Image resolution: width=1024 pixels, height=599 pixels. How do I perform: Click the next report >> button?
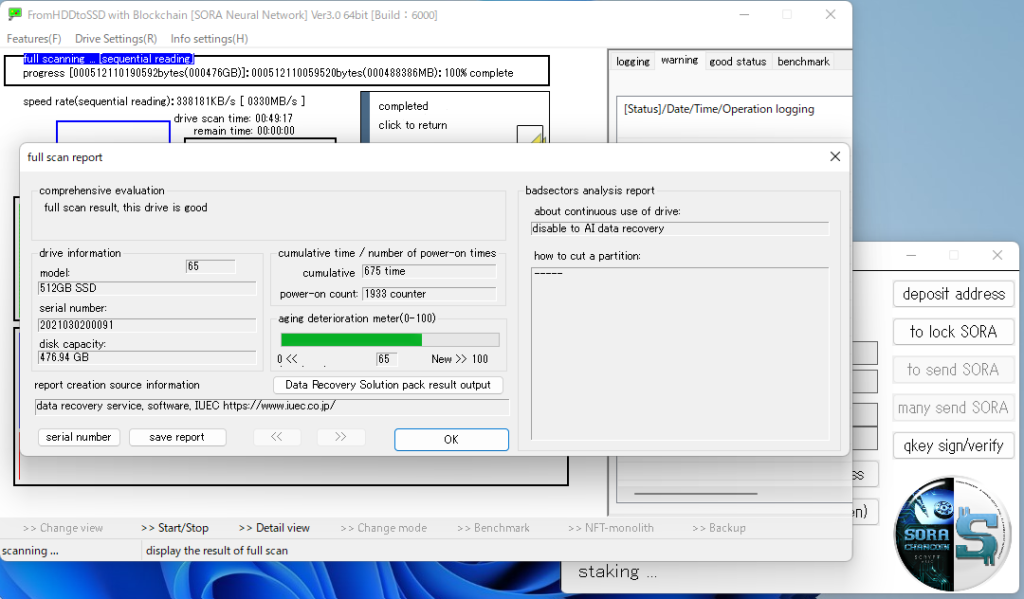(x=341, y=437)
